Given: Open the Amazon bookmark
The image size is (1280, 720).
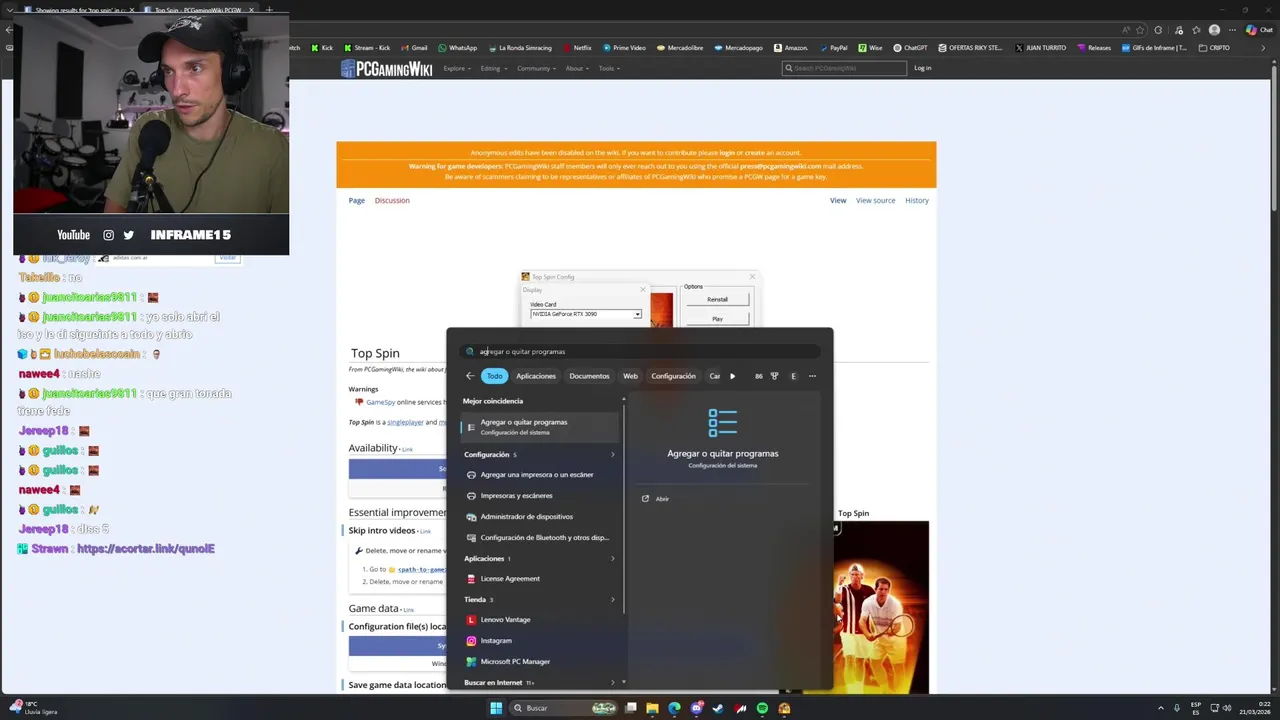Looking at the screenshot, I should tap(790, 48).
